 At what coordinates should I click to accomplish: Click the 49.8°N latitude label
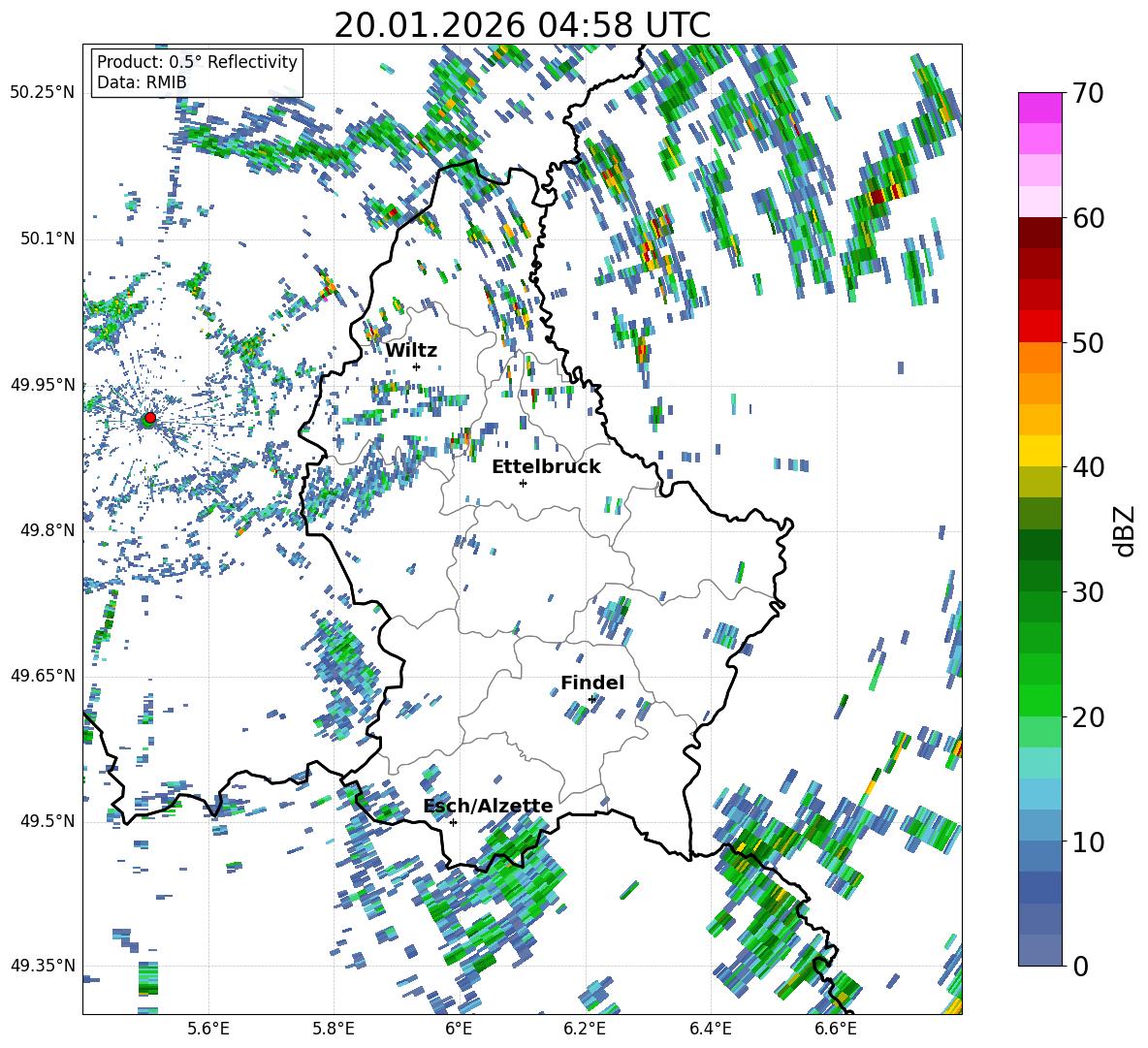click(47, 530)
